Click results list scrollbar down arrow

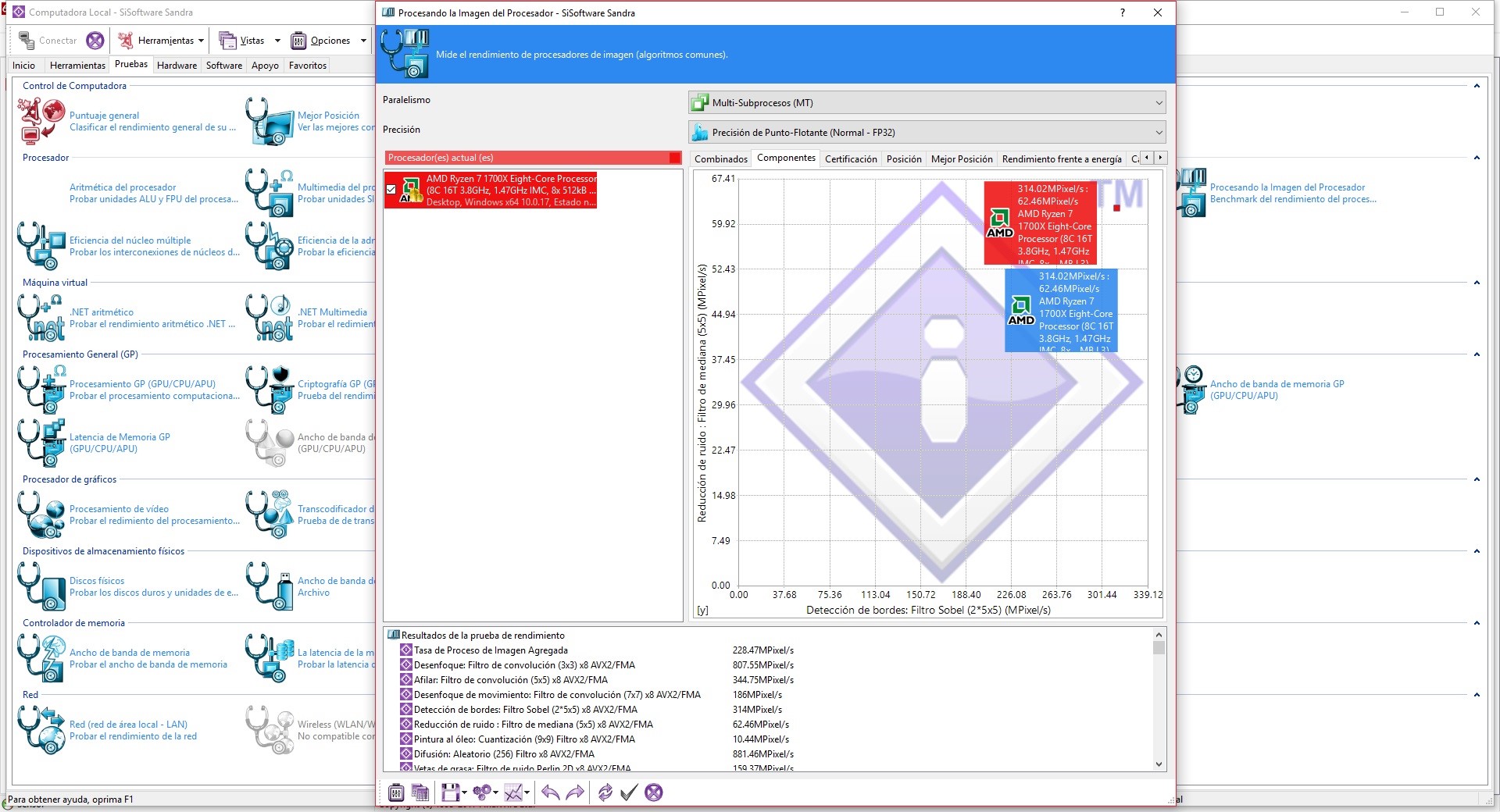click(1159, 764)
